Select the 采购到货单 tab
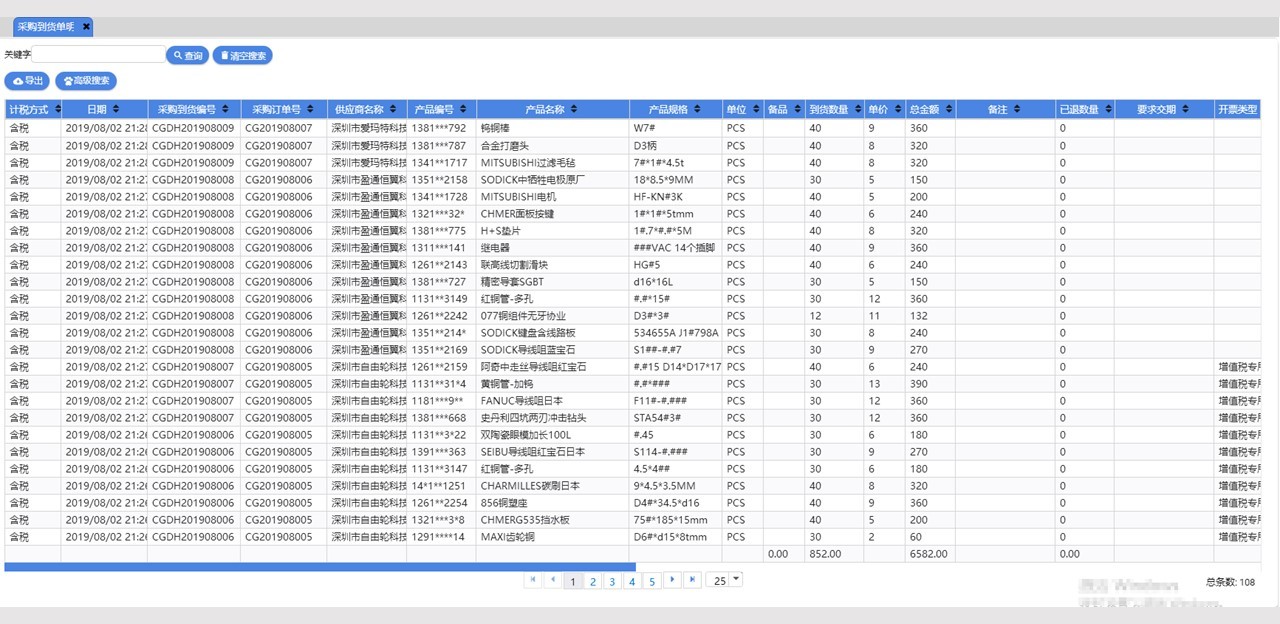 point(45,27)
